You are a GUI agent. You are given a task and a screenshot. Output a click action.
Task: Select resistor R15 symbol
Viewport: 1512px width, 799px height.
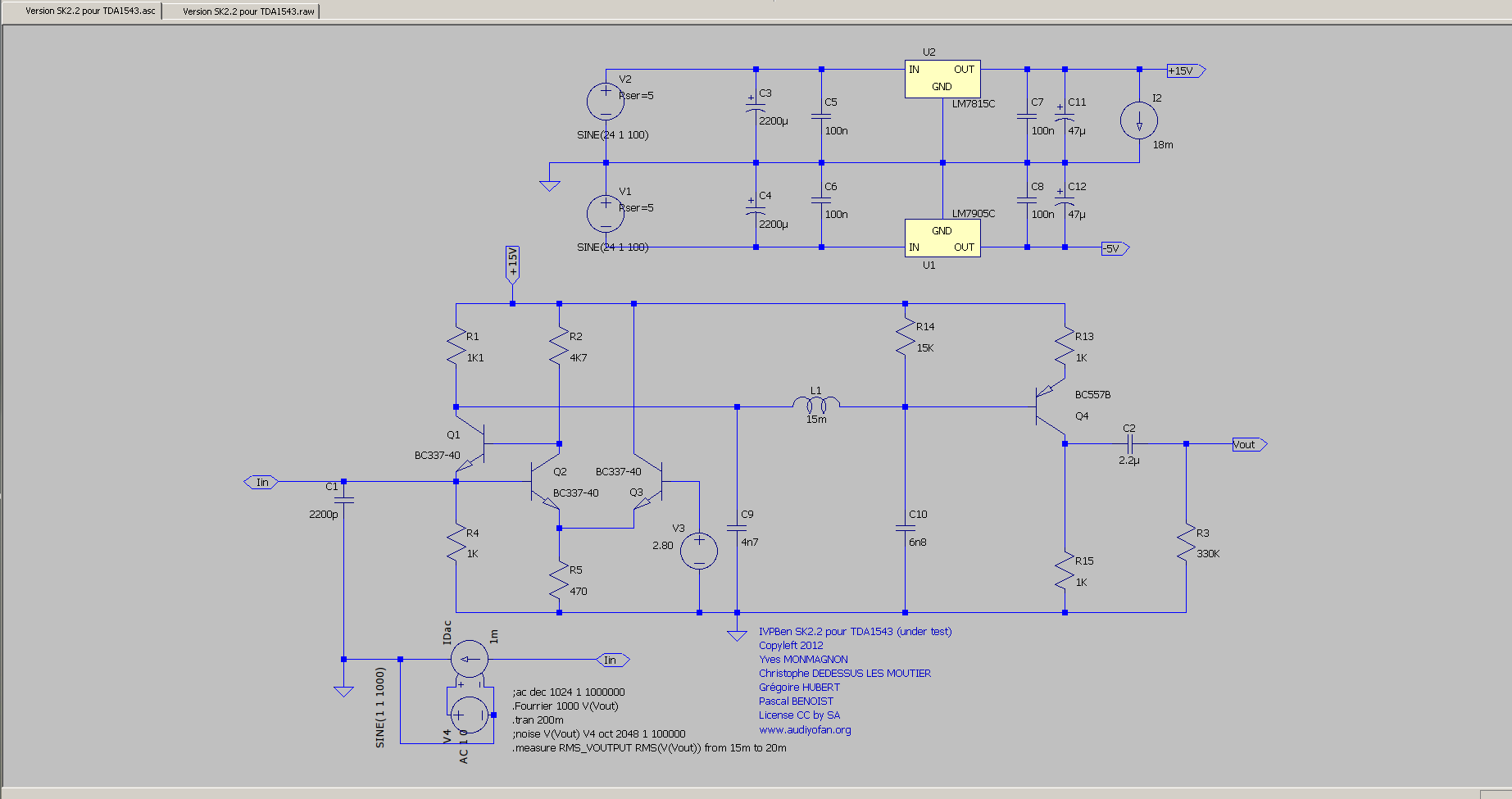pos(1065,571)
